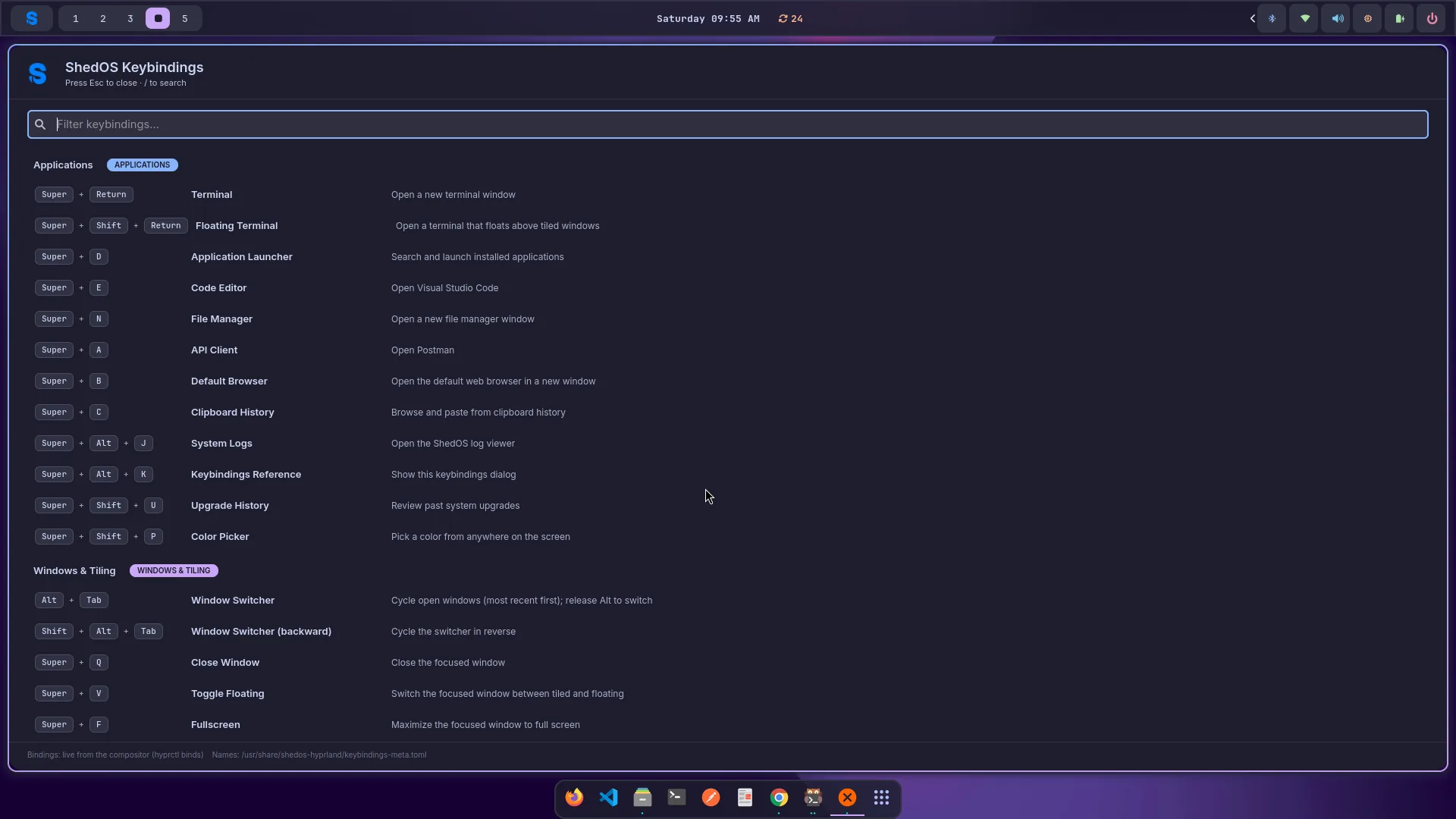Viewport: 1456px width, 819px height.
Task: Select the Default Browser entry
Action: pyautogui.click(x=229, y=381)
